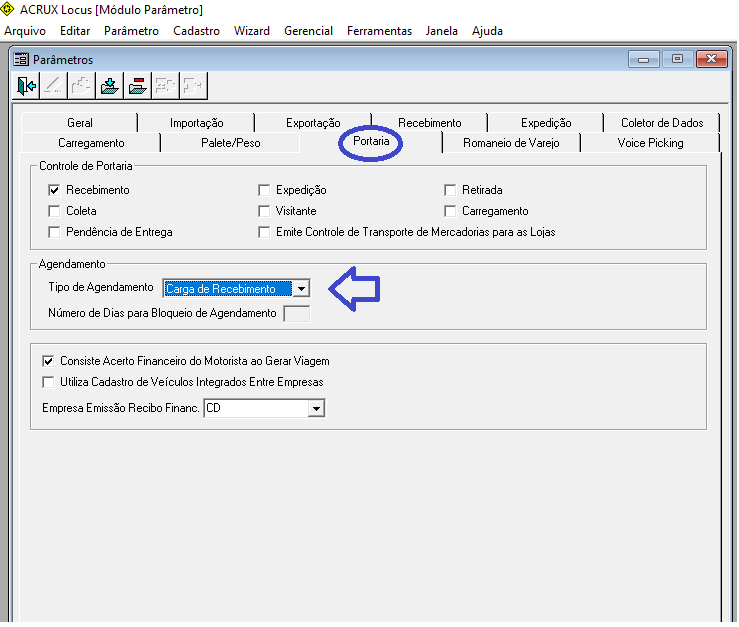Open the Ajuda menu
This screenshot has height=627, width=739.
pos(487,31)
